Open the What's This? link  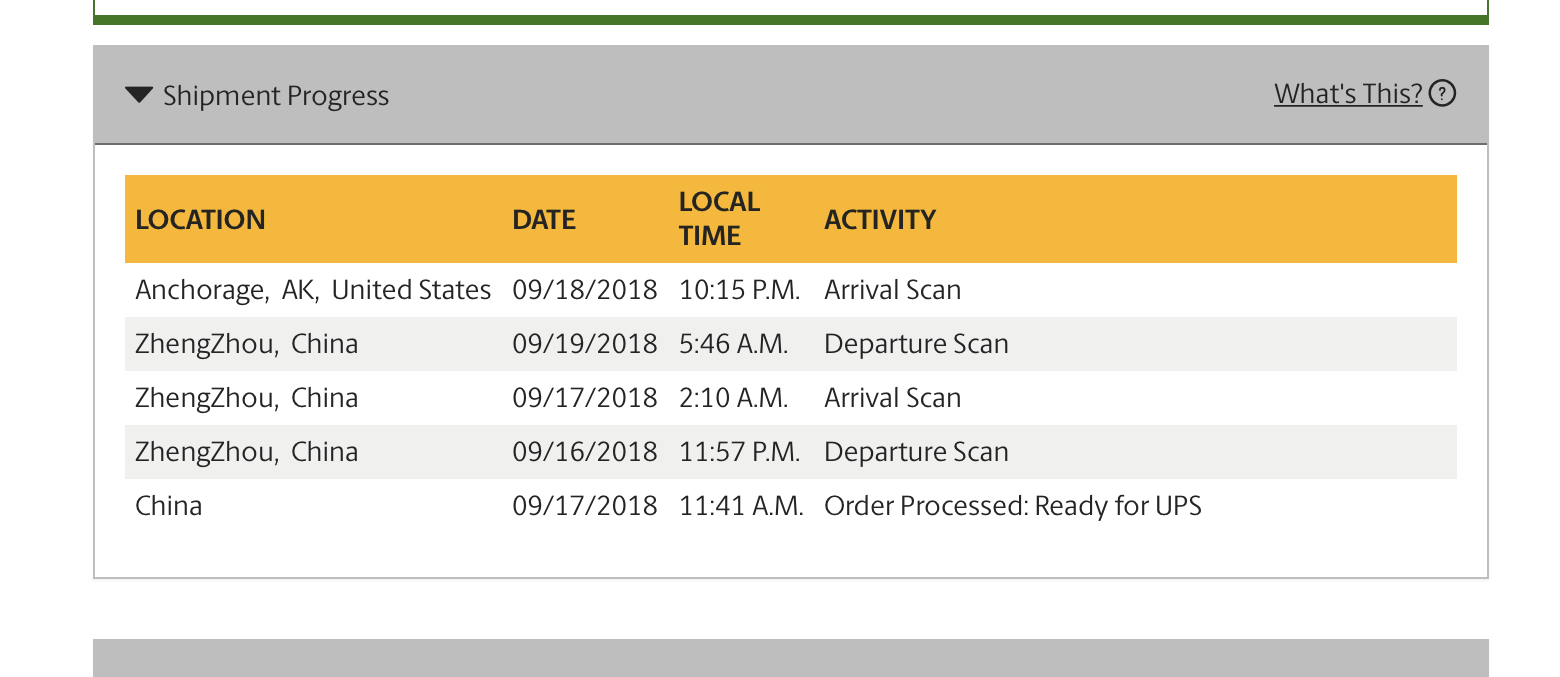point(1348,94)
